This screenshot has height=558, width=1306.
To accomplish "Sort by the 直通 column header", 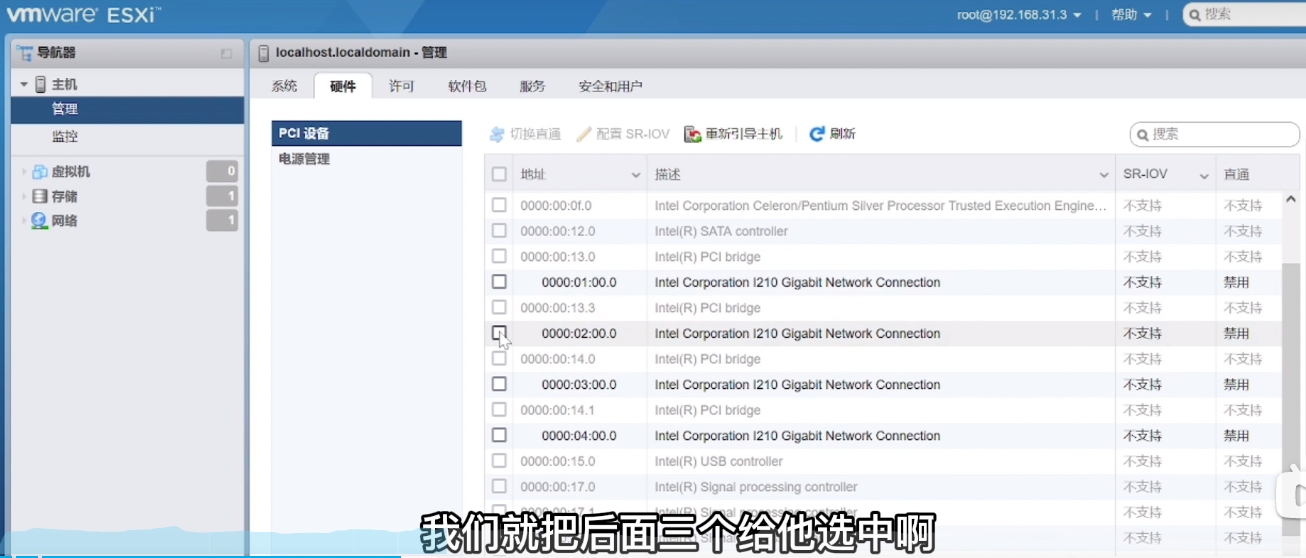I will click(1237, 175).
